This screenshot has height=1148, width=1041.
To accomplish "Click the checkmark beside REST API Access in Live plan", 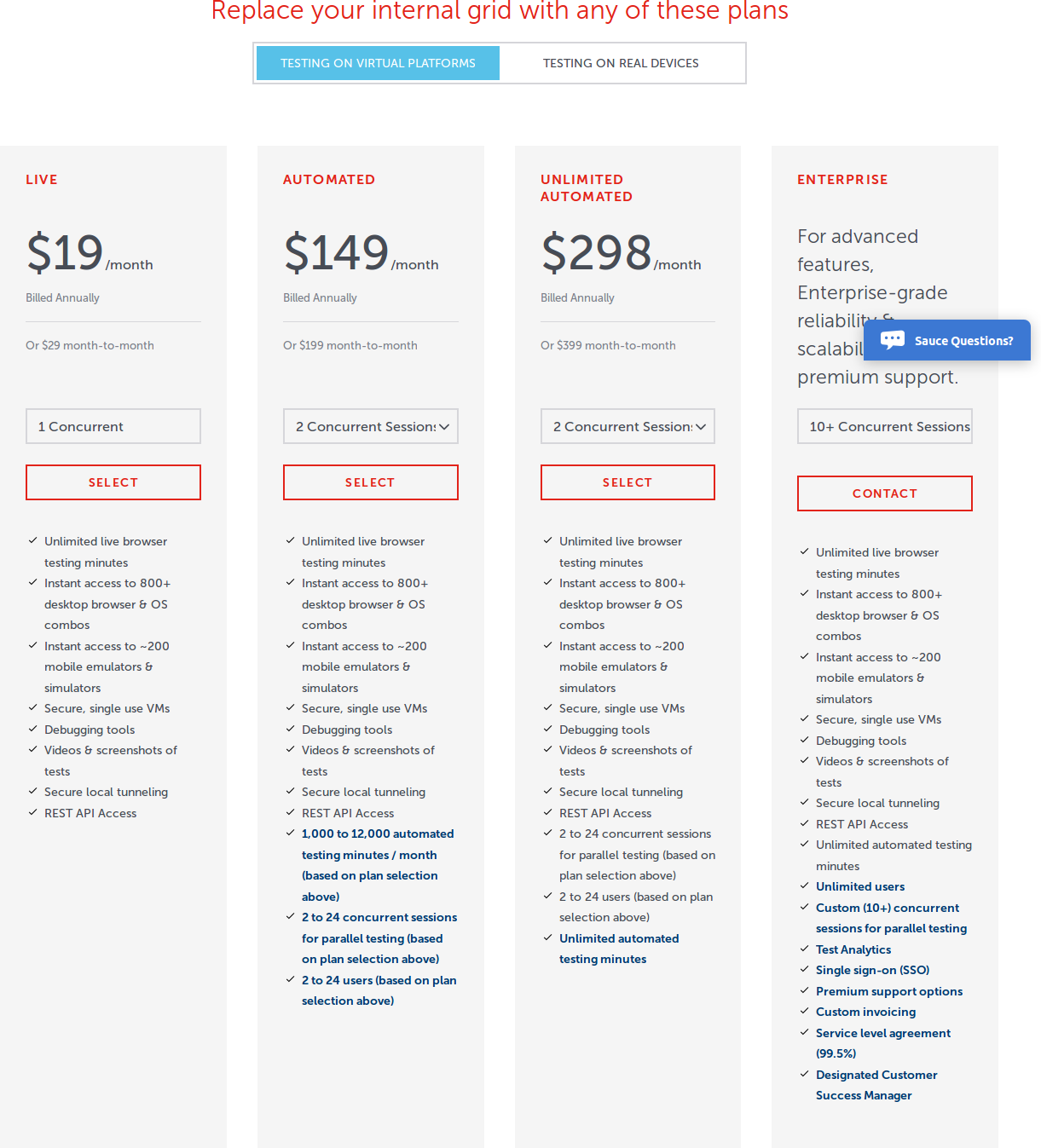I will pyautogui.click(x=32, y=812).
